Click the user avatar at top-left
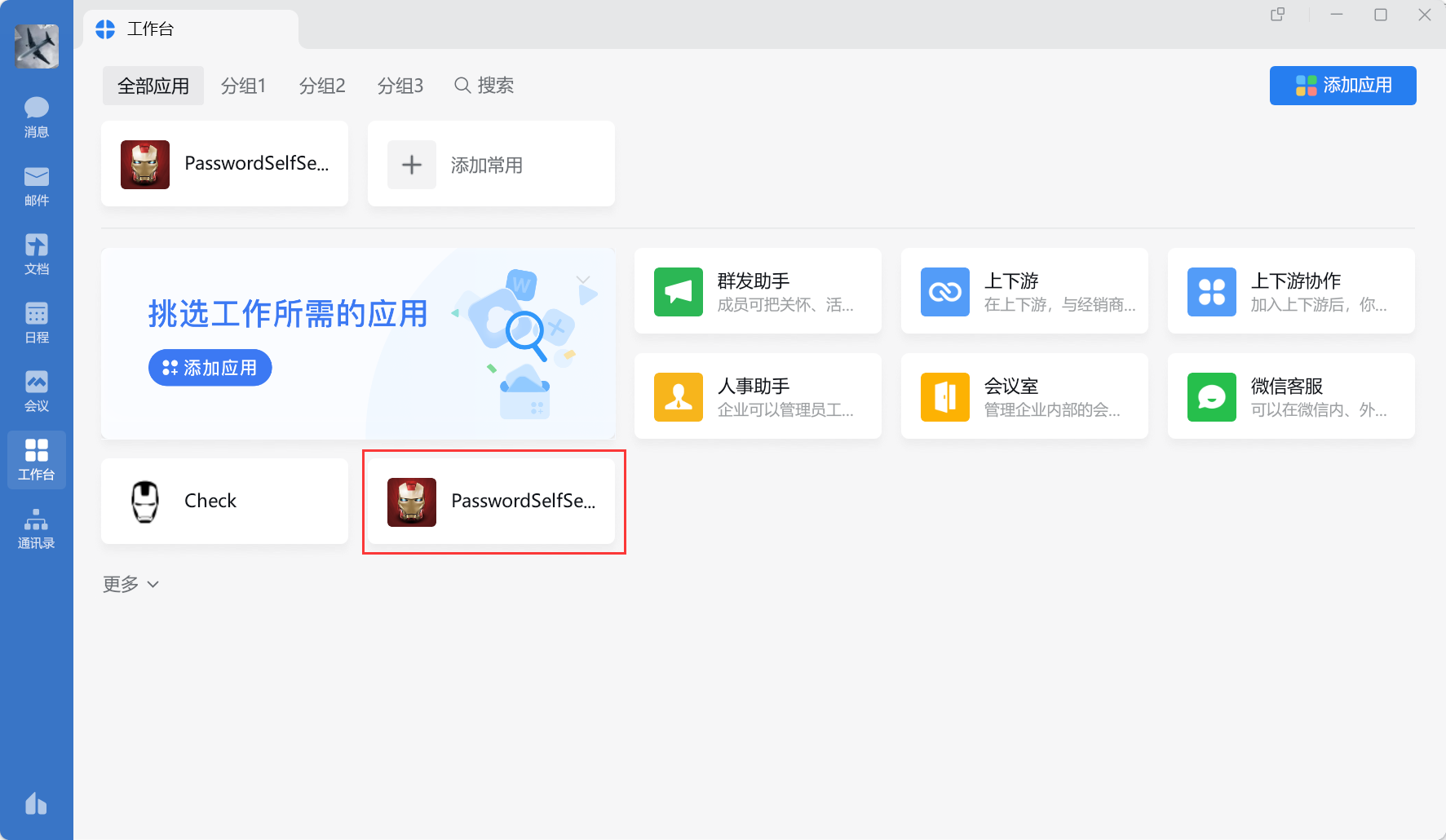Viewport: 1446px width, 840px height. click(x=37, y=46)
